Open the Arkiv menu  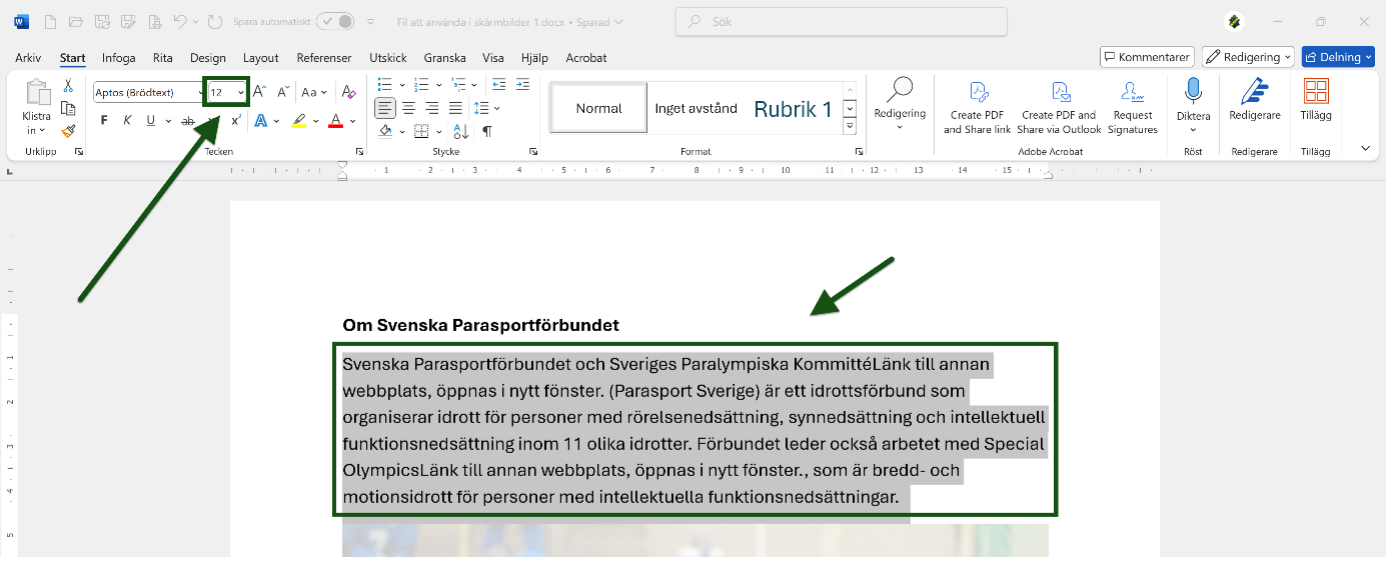(x=28, y=58)
